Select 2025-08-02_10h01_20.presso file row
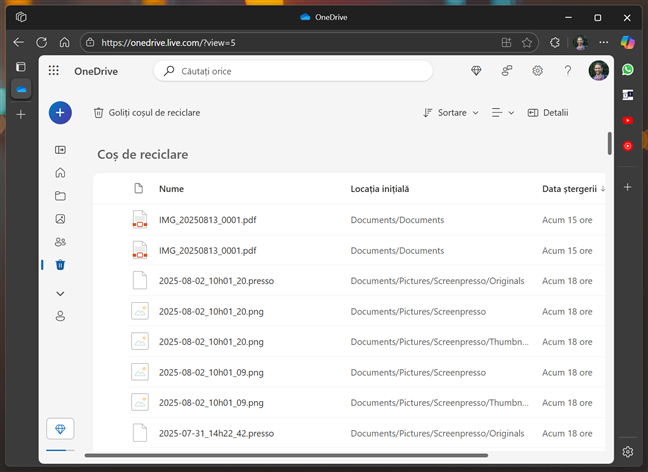 coord(349,281)
